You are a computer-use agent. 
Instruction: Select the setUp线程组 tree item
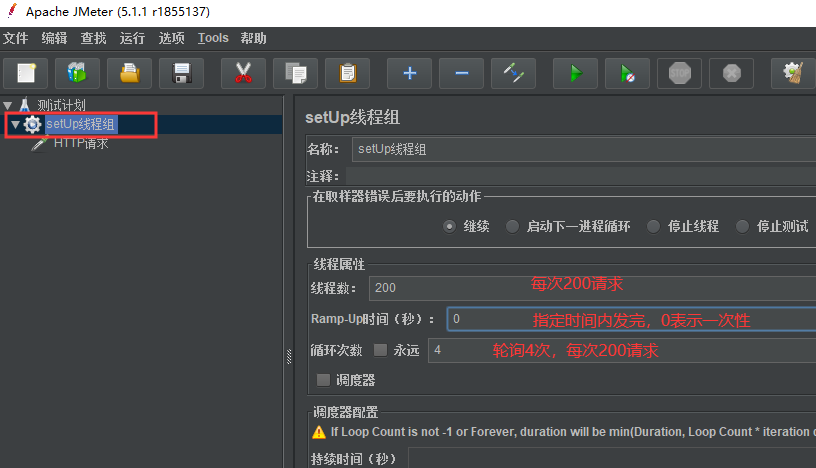click(80, 124)
